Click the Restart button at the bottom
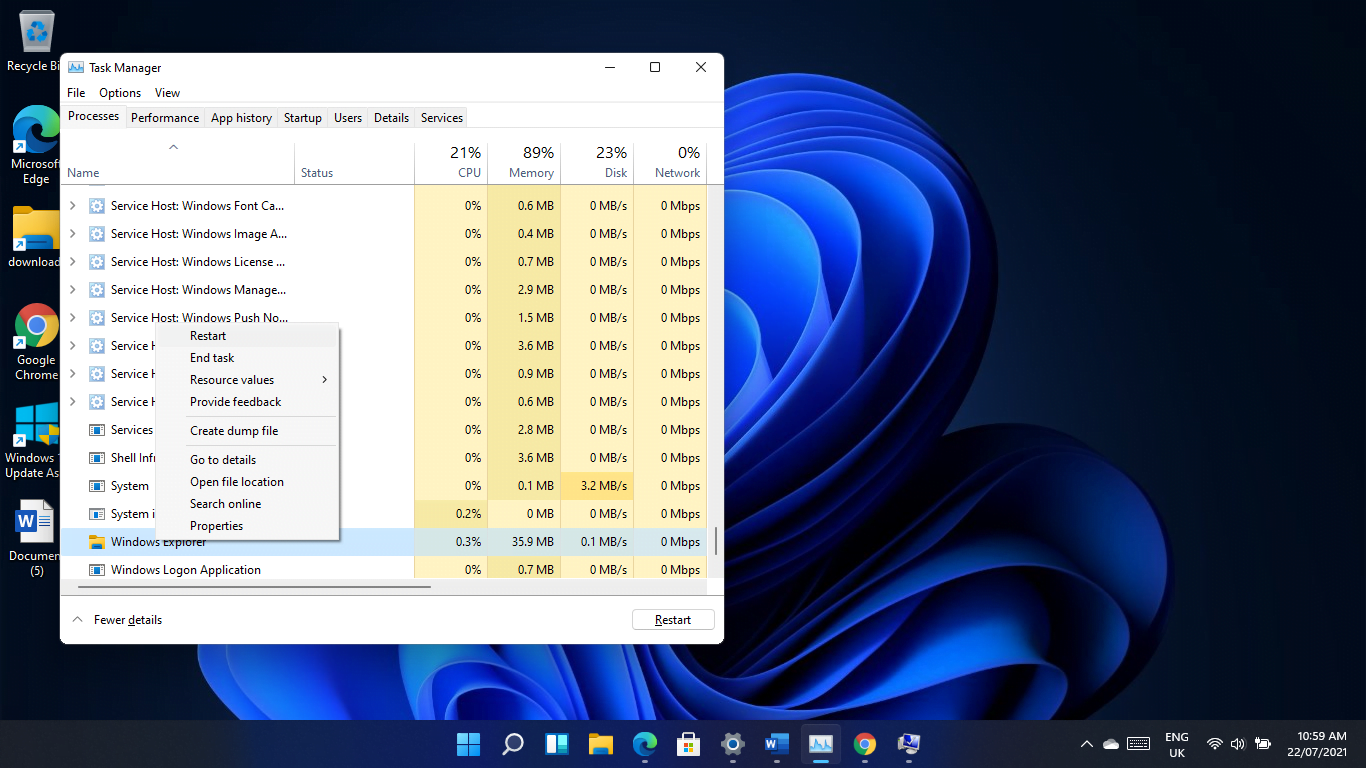The image size is (1366, 768). (x=673, y=619)
